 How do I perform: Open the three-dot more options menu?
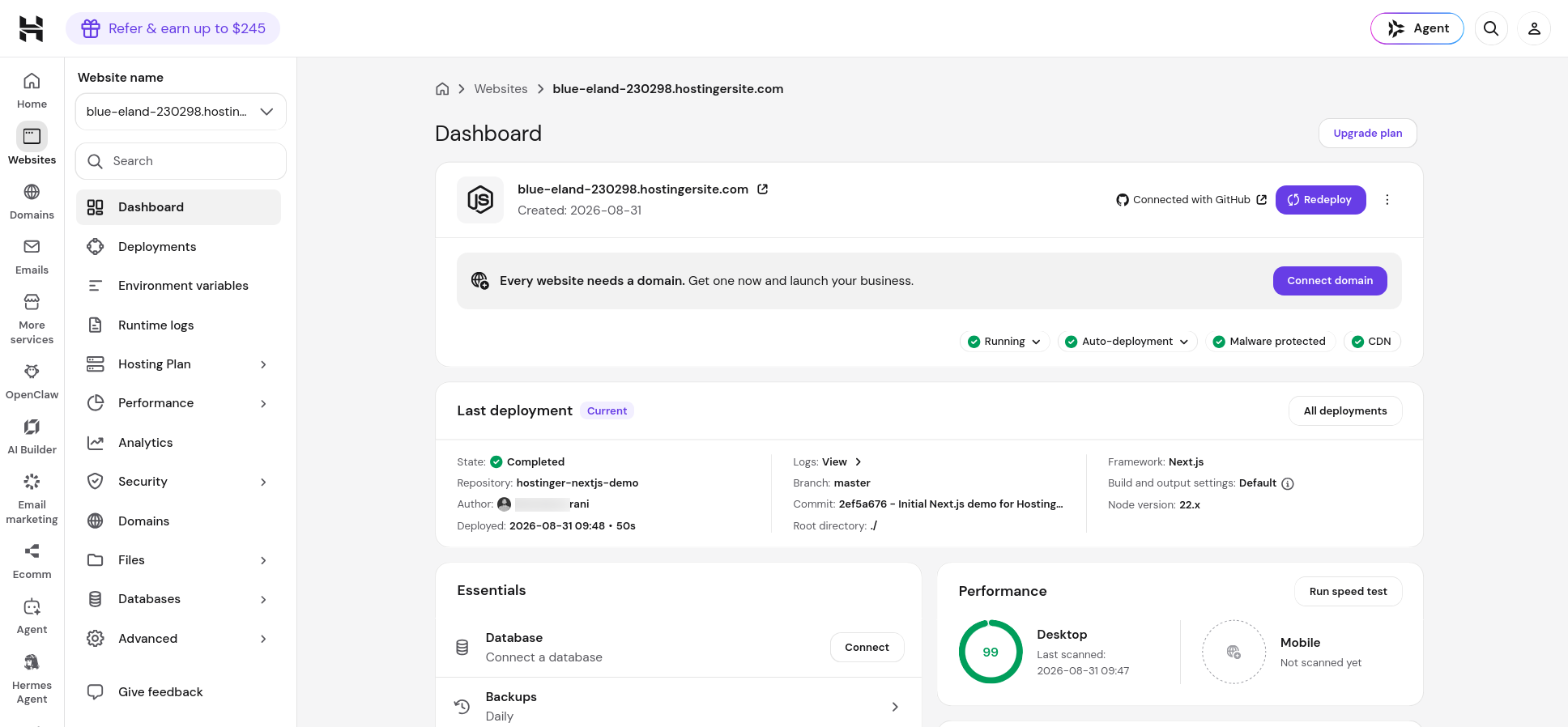1387,200
